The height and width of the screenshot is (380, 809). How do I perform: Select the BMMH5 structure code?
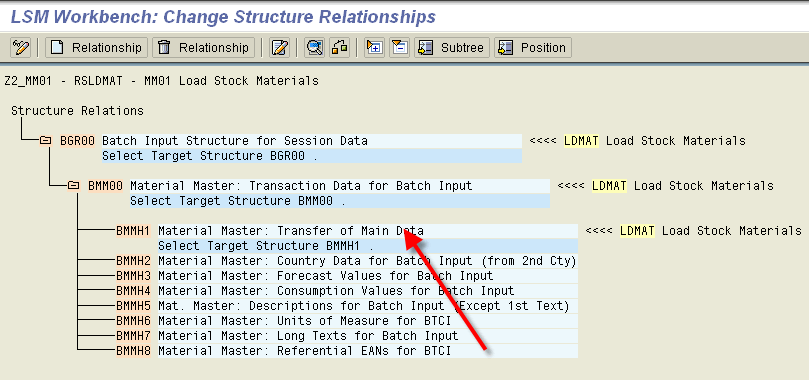pyautogui.click(x=133, y=306)
